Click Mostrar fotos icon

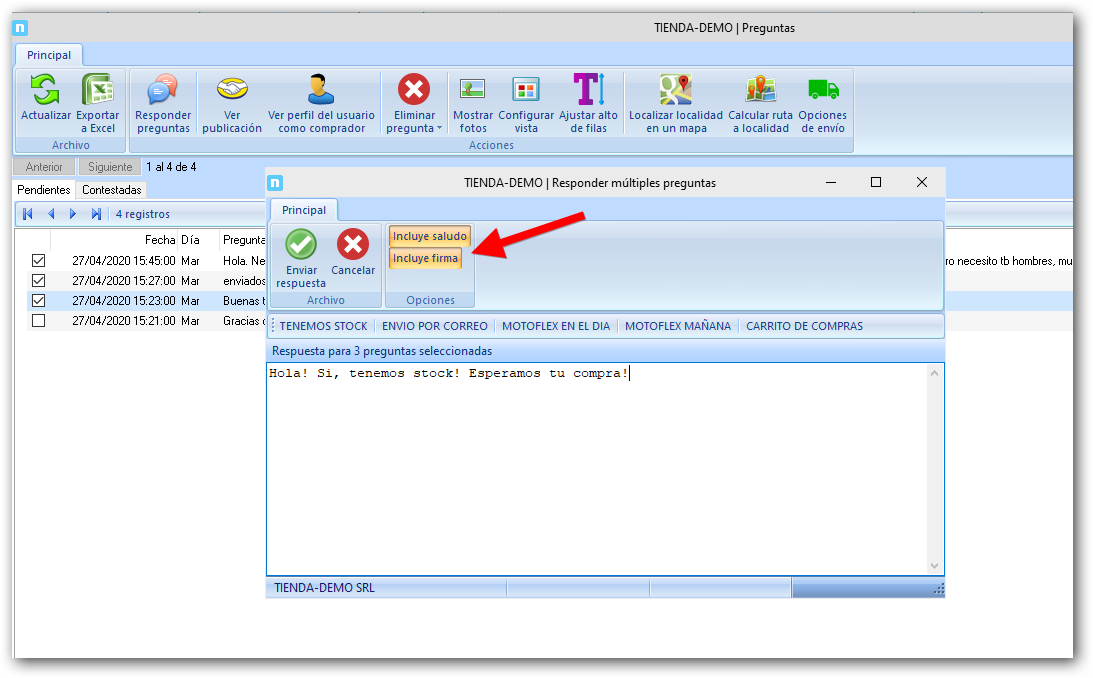click(473, 91)
